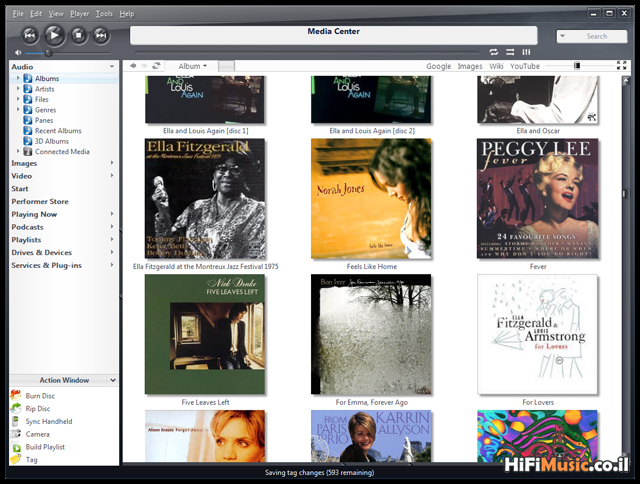Select the Panes icon in tree
The image size is (640, 484).
[28, 120]
